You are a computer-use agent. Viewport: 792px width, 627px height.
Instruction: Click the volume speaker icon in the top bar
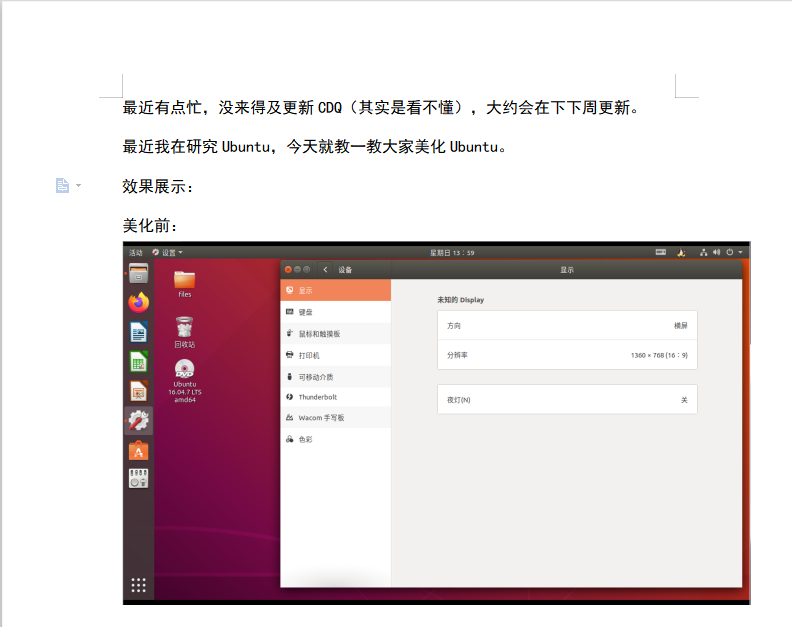point(717,252)
